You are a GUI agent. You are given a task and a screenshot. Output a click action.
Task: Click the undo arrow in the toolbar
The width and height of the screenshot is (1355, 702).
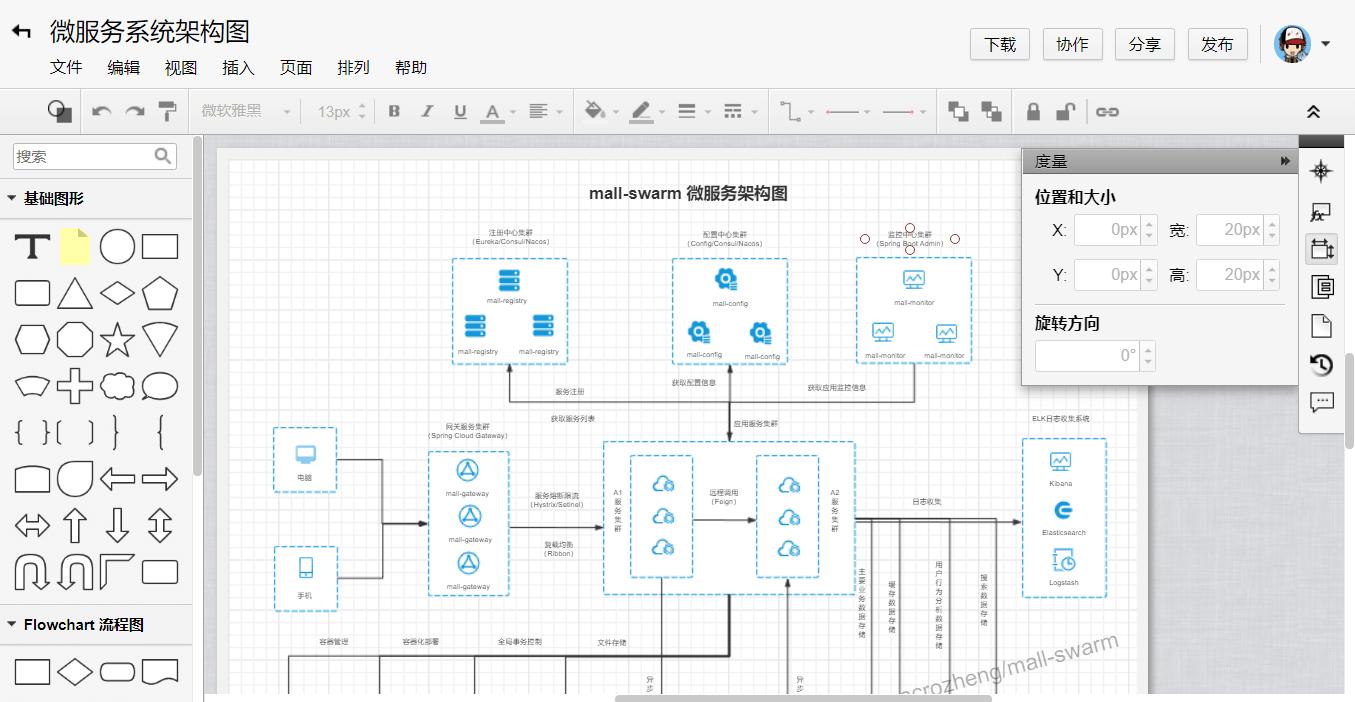click(x=101, y=111)
